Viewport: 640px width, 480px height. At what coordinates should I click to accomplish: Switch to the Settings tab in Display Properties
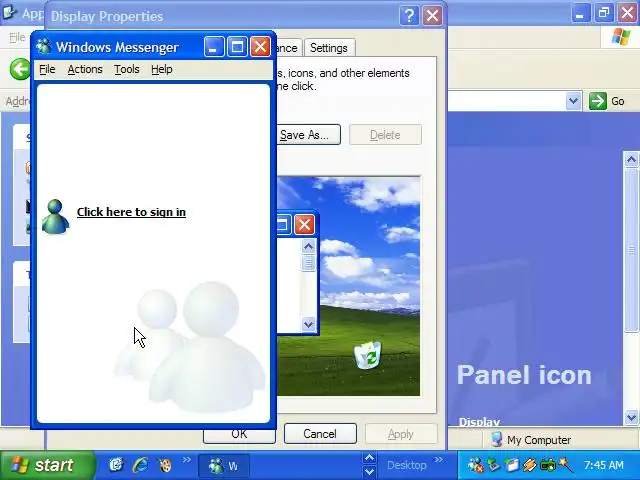coord(329,48)
